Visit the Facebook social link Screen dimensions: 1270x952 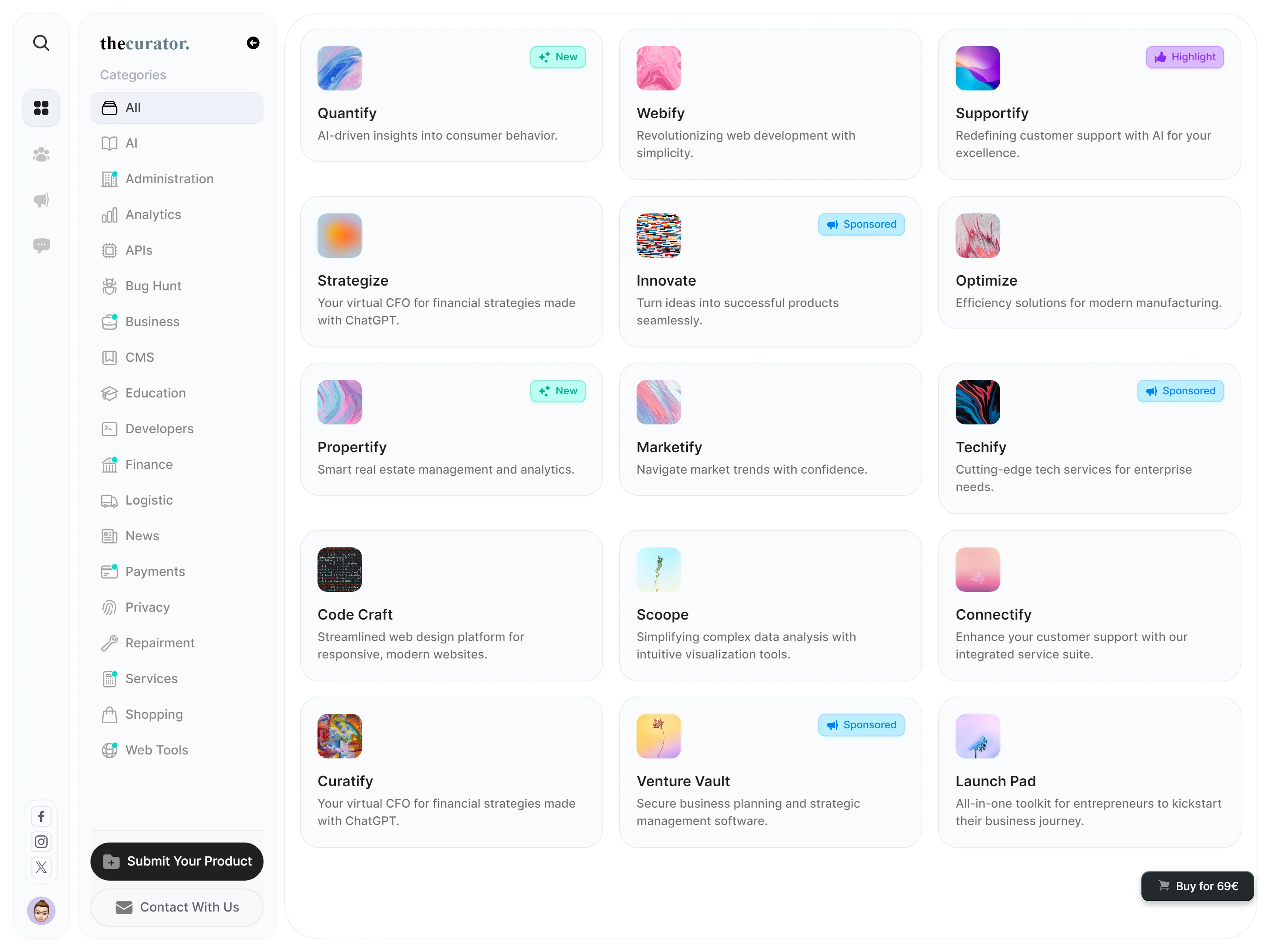(x=41, y=817)
